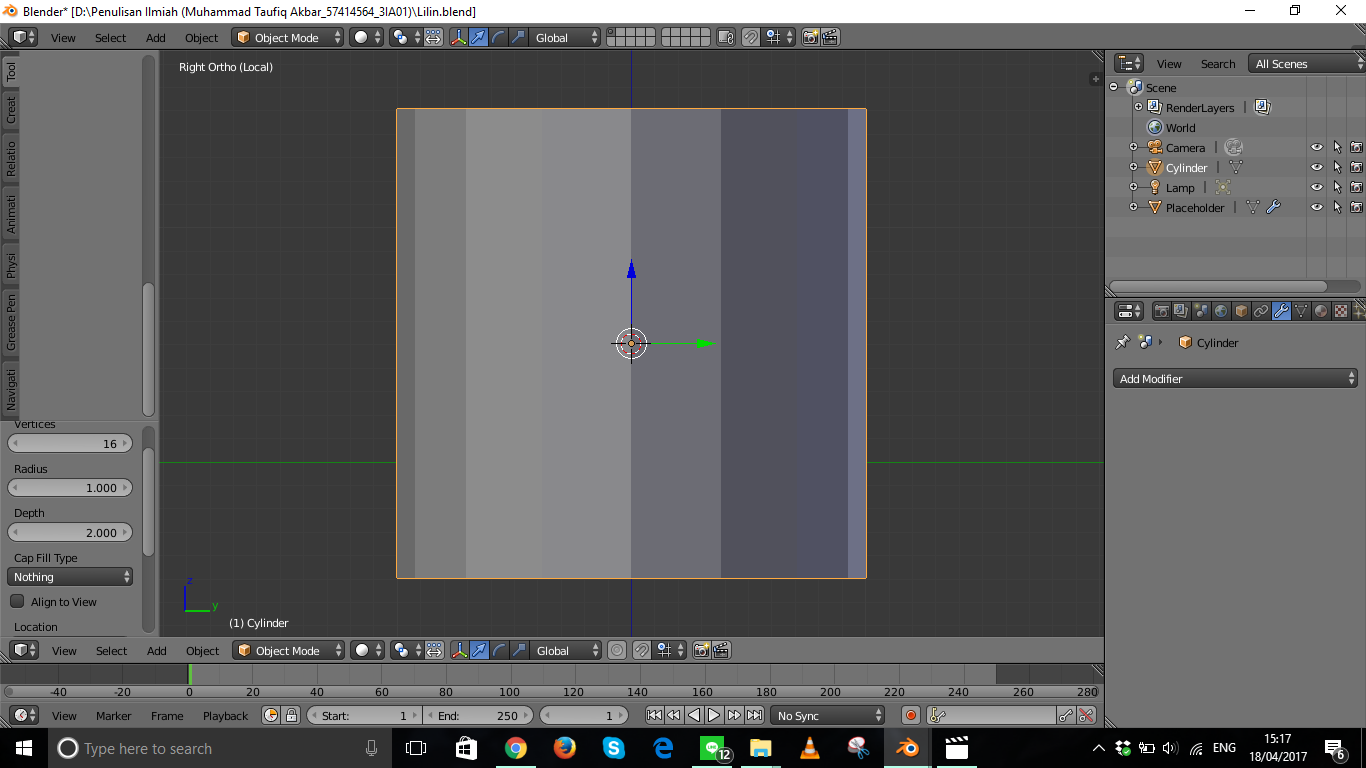1366x768 pixels.
Task: Click the Radius field showing 1.000
Action: point(70,488)
